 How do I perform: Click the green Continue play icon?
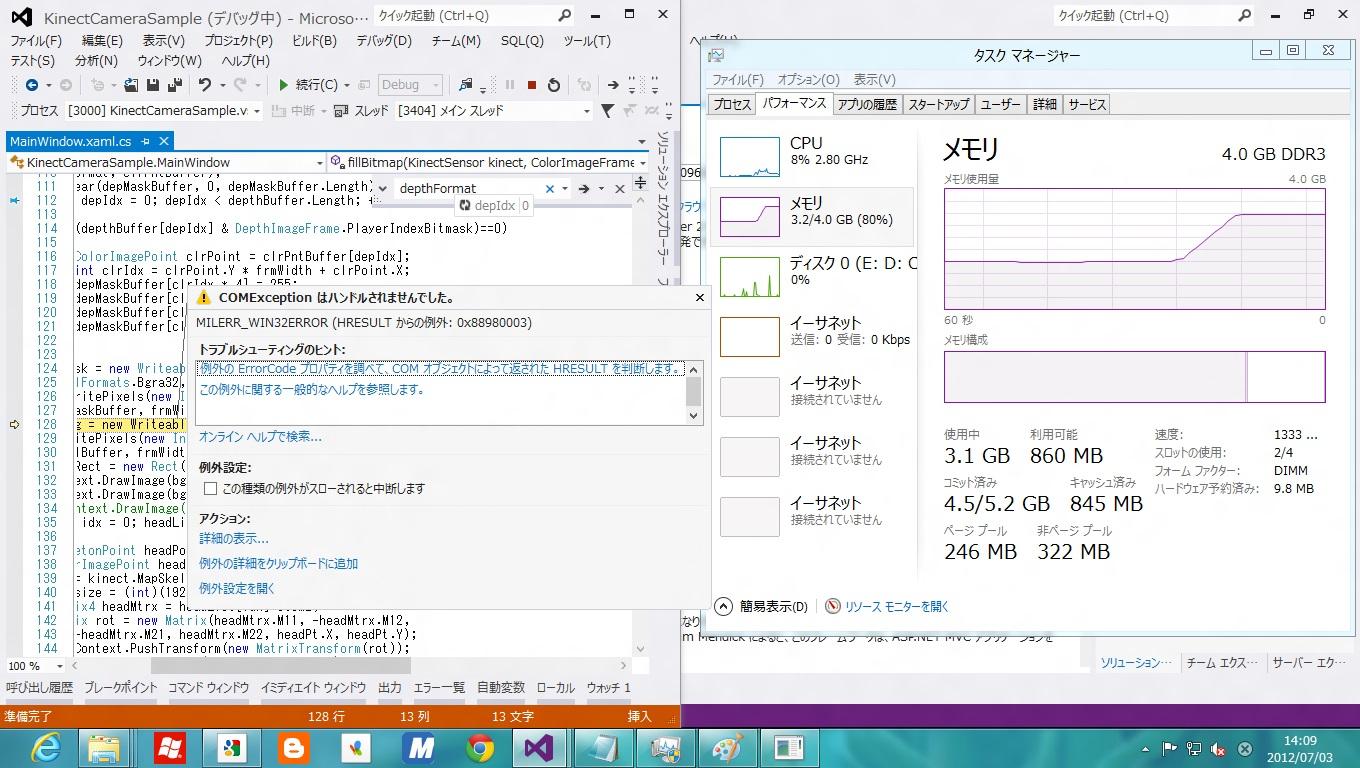point(284,85)
